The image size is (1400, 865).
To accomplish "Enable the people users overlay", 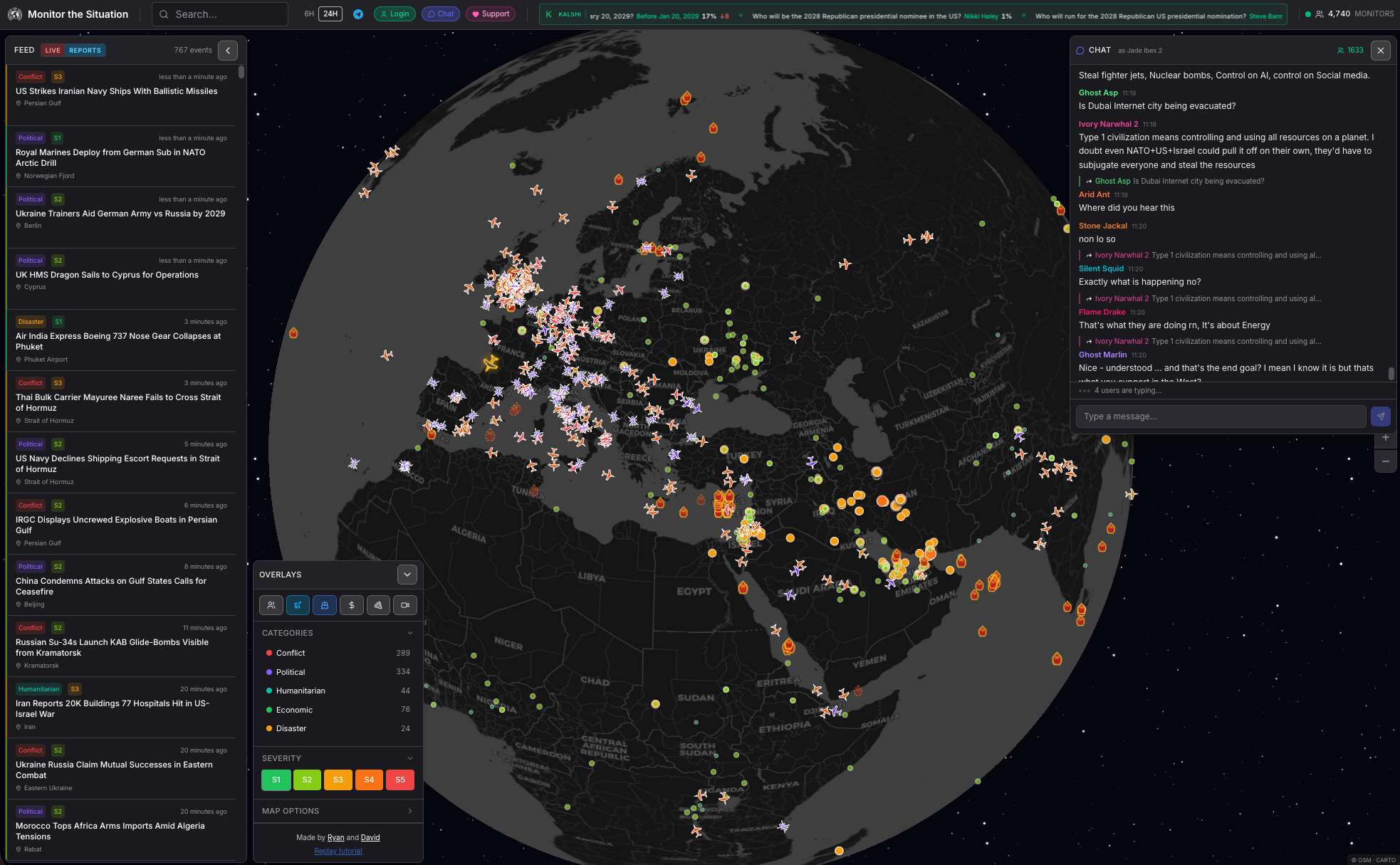I will pyautogui.click(x=271, y=605).
